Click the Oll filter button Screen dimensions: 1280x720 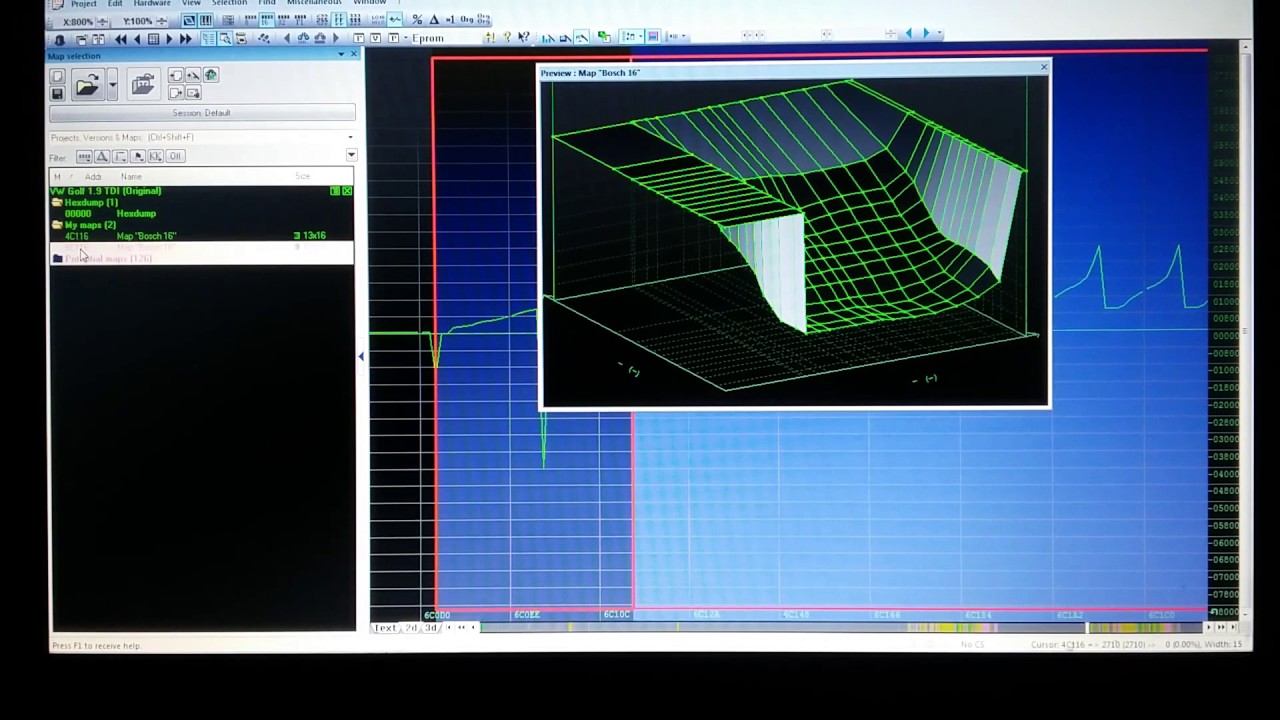click(x=175, y=156)
